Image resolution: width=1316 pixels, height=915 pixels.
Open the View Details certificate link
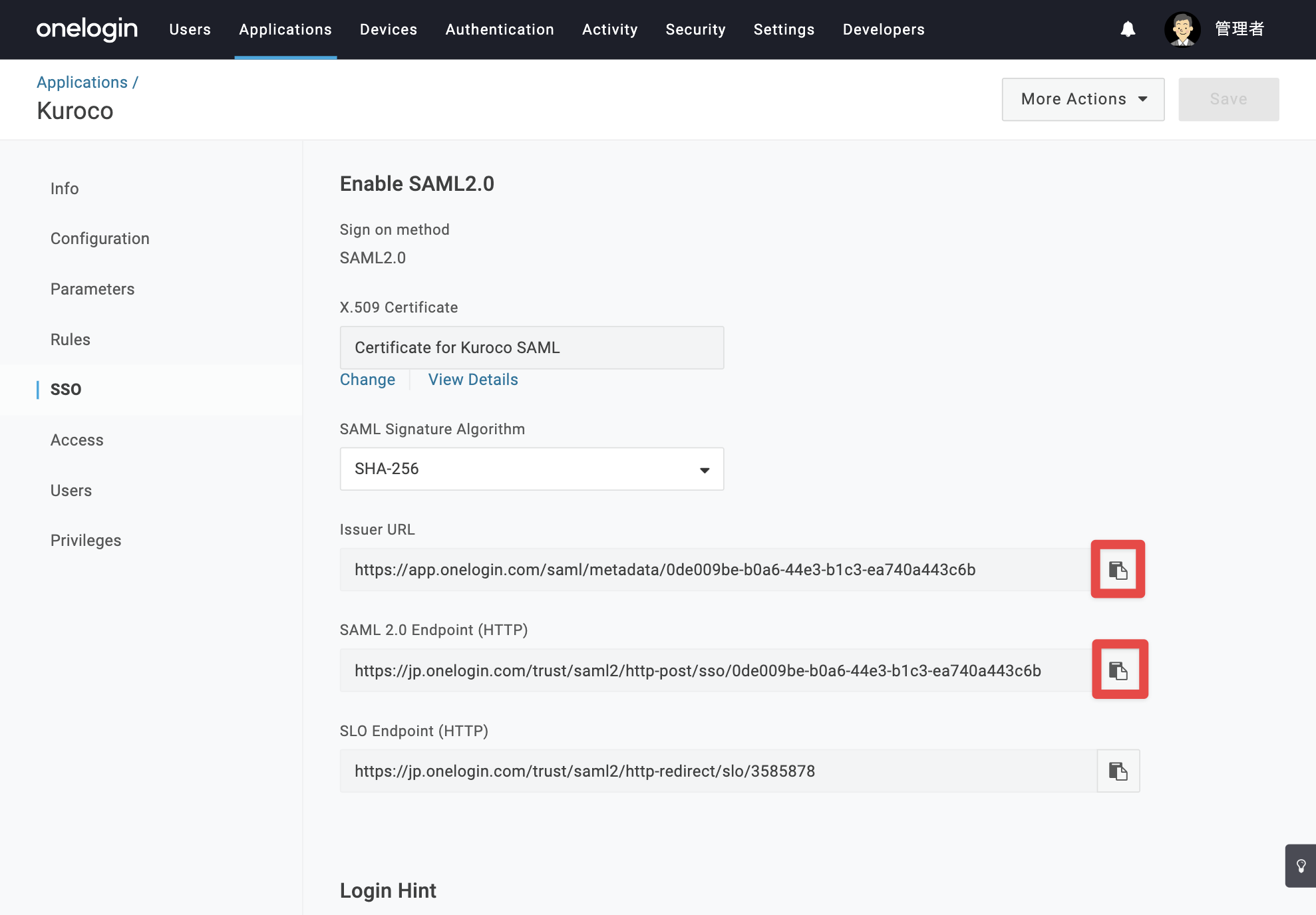[x=473, y=380]
